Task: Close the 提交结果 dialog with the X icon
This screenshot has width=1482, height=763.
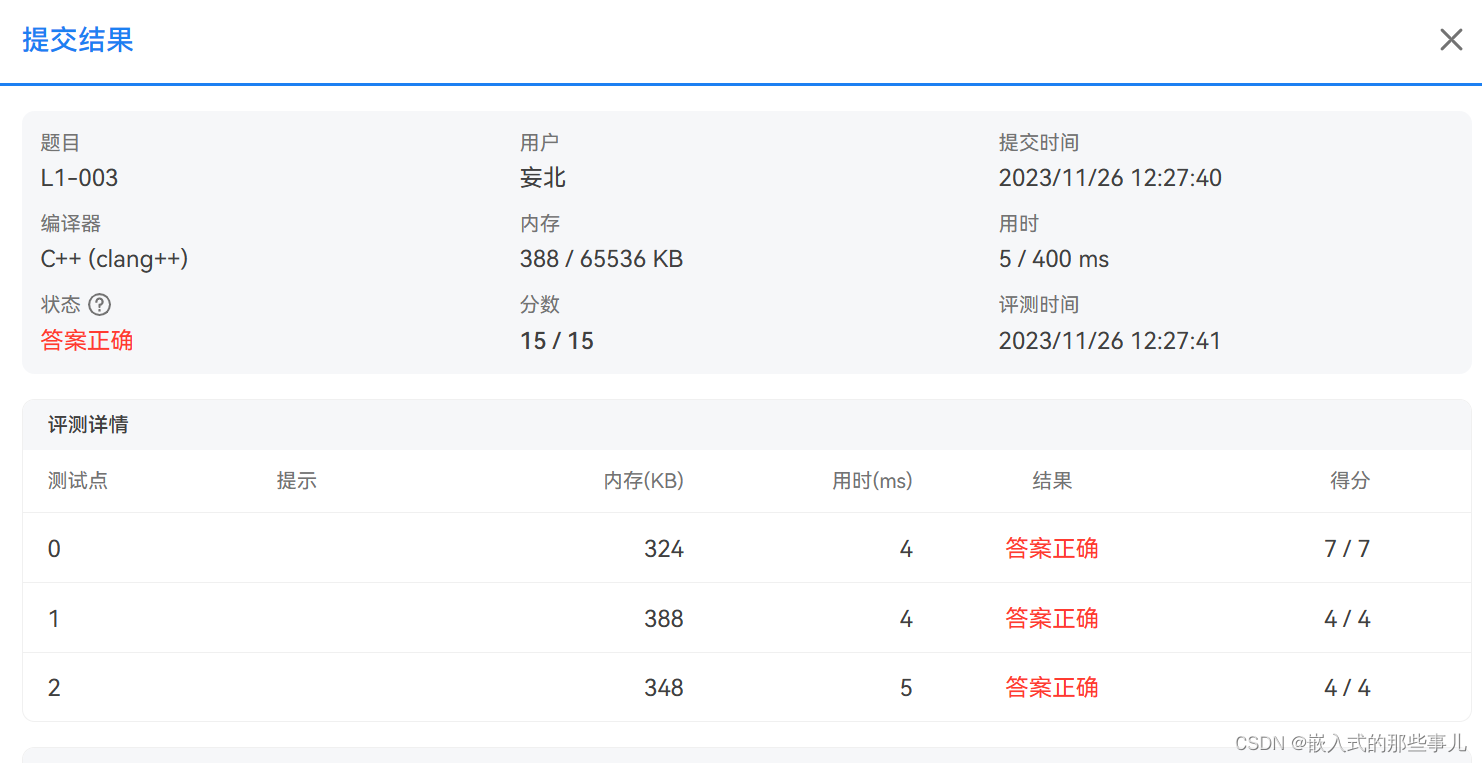Action: point(1451,40)
